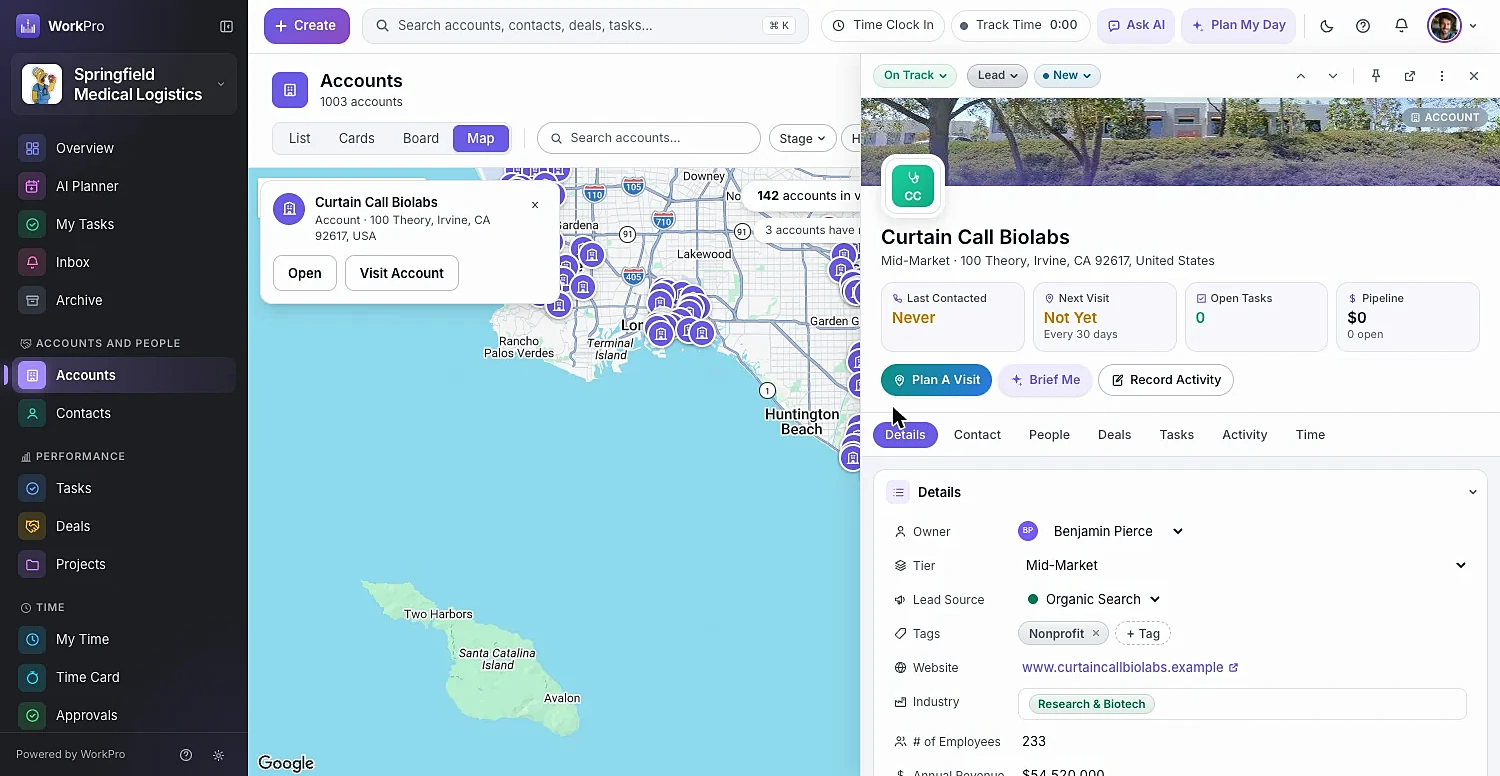Screen dimensions: 1500x776
Task: Click the Record Activity button
Action: [1166, 380]
